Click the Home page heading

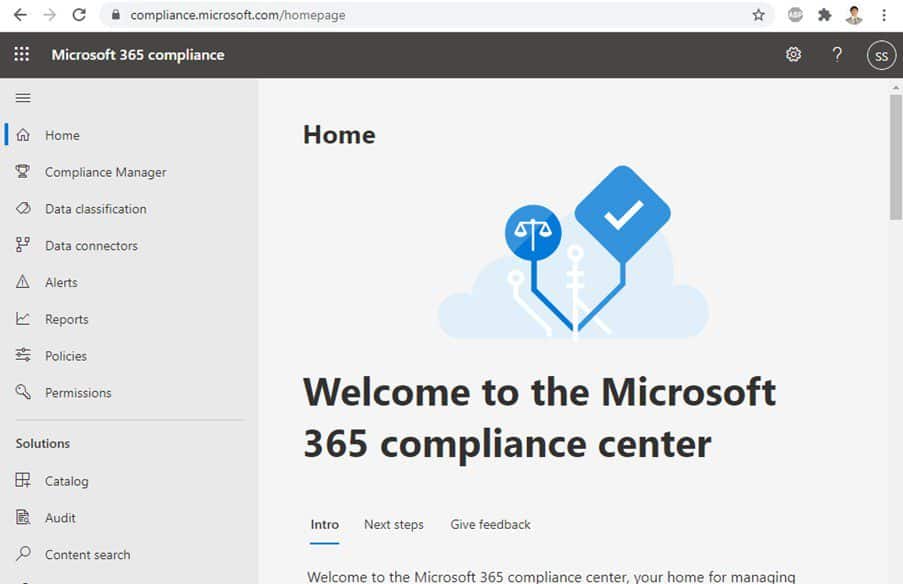[339, 135]
